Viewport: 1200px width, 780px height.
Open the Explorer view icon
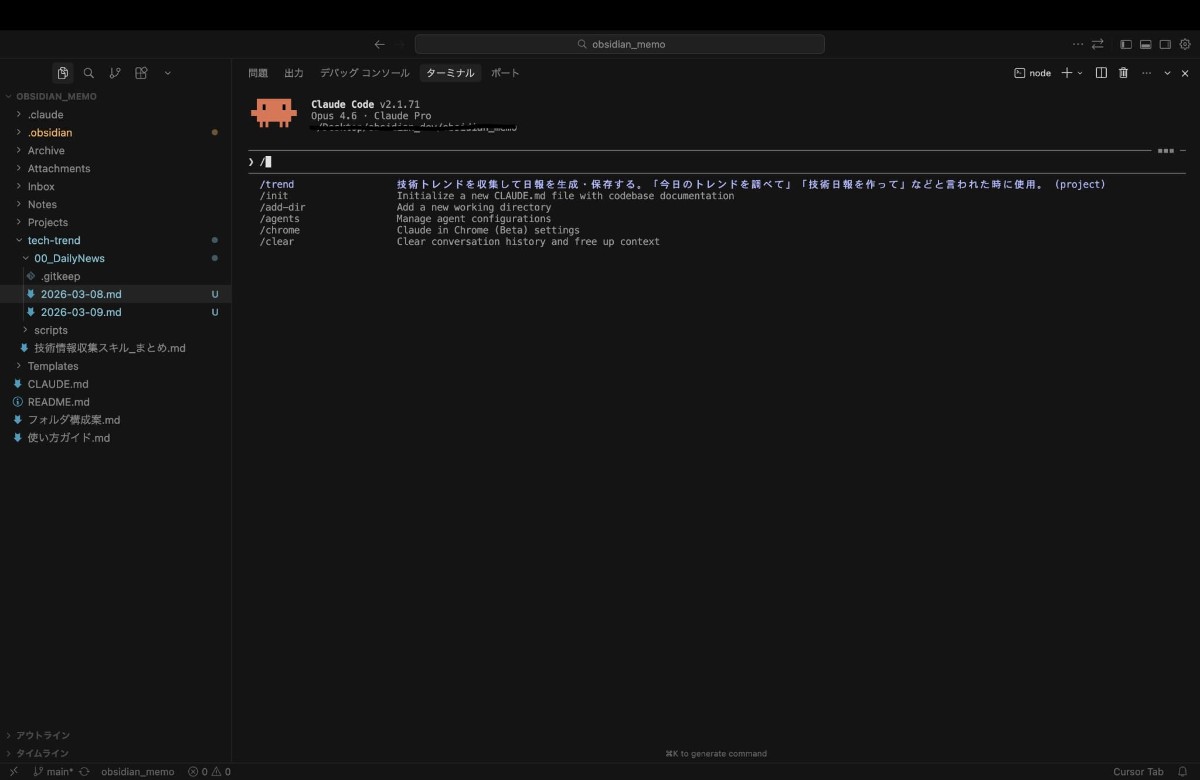point(63,73)
